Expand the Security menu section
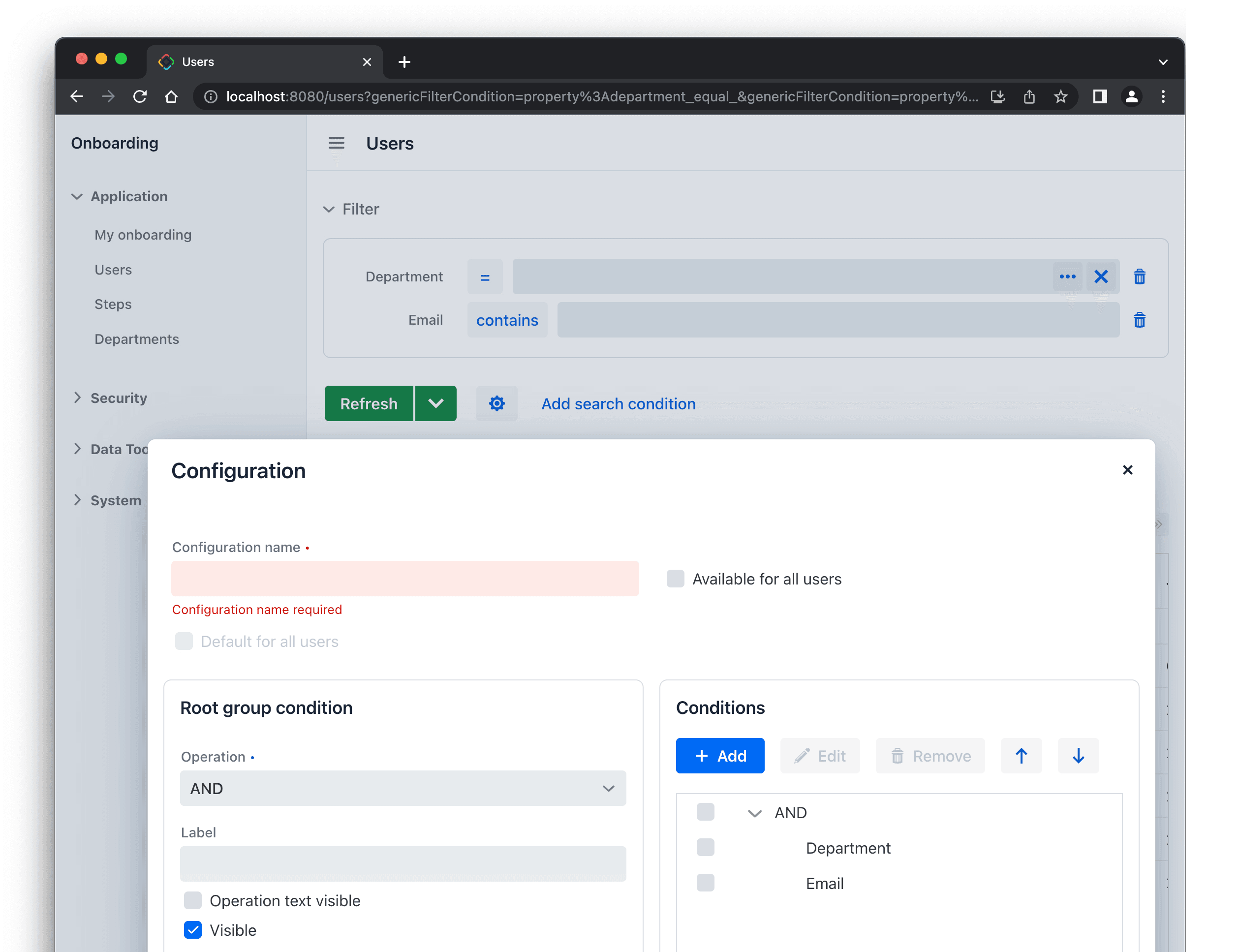1240x952 pixels. pyautogui.click(x=118, y=398)
